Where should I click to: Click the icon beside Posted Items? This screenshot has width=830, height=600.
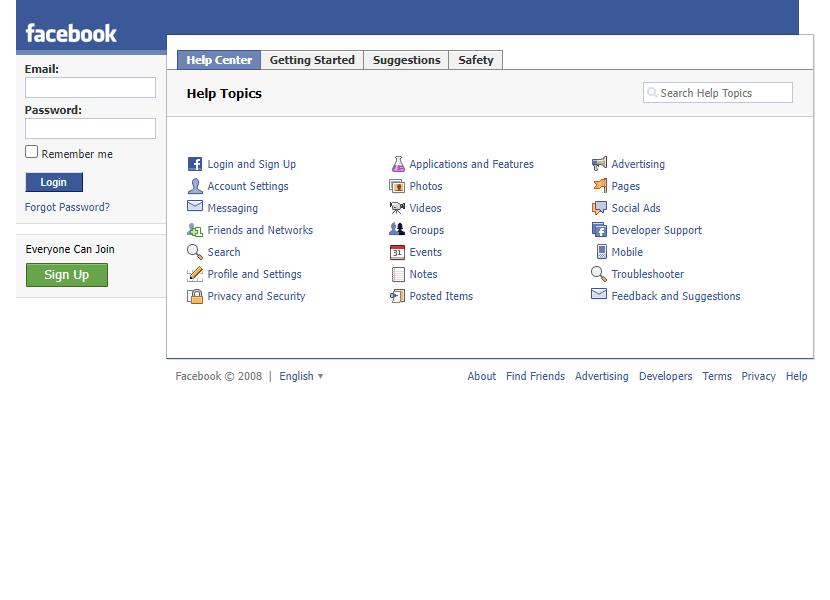[397, 295]
